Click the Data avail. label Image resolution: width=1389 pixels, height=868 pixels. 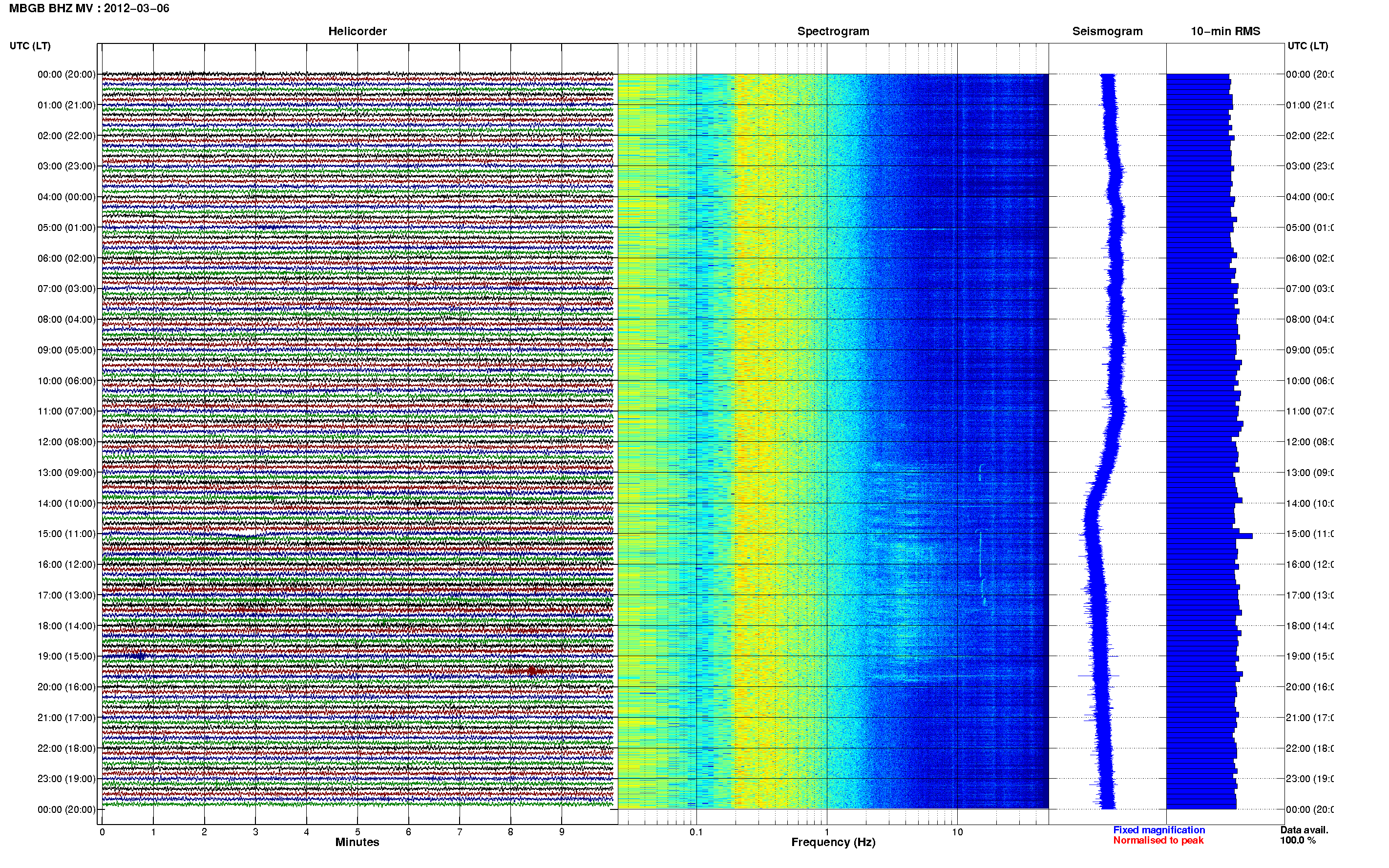coord(1304,830)
